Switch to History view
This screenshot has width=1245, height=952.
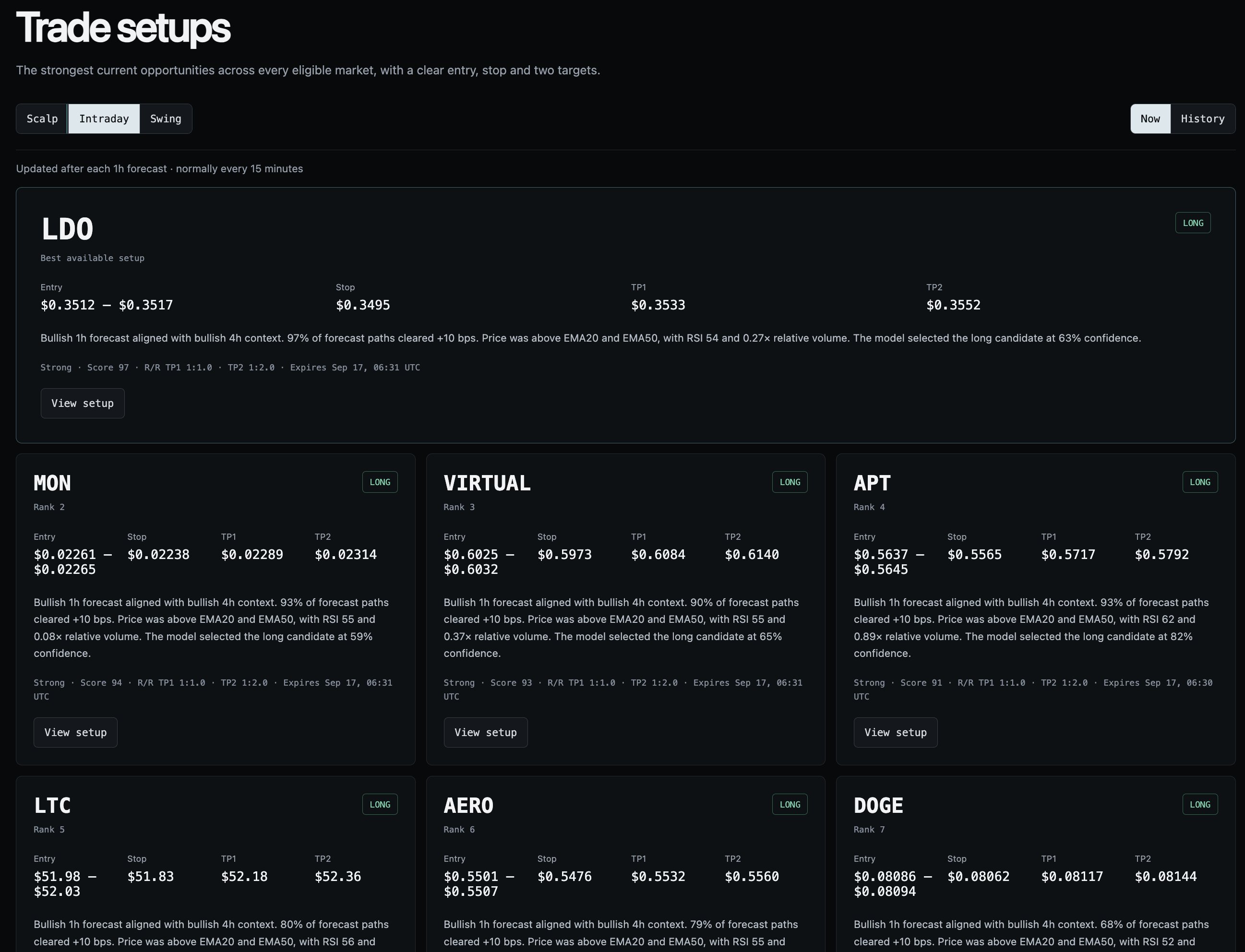click(1202, 119)
